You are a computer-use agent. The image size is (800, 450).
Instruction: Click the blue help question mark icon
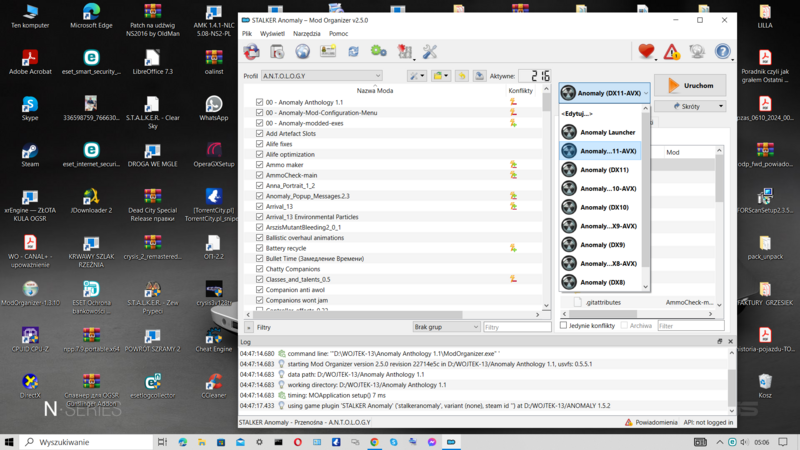(722, 52)
